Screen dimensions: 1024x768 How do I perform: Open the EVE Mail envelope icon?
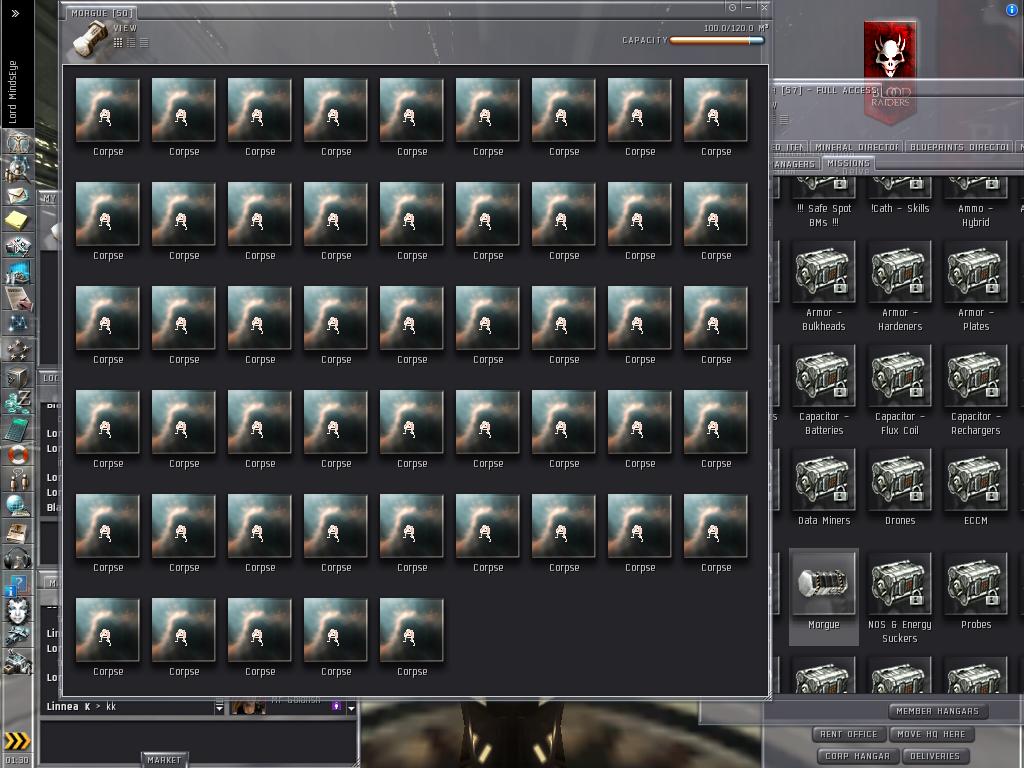18,195
